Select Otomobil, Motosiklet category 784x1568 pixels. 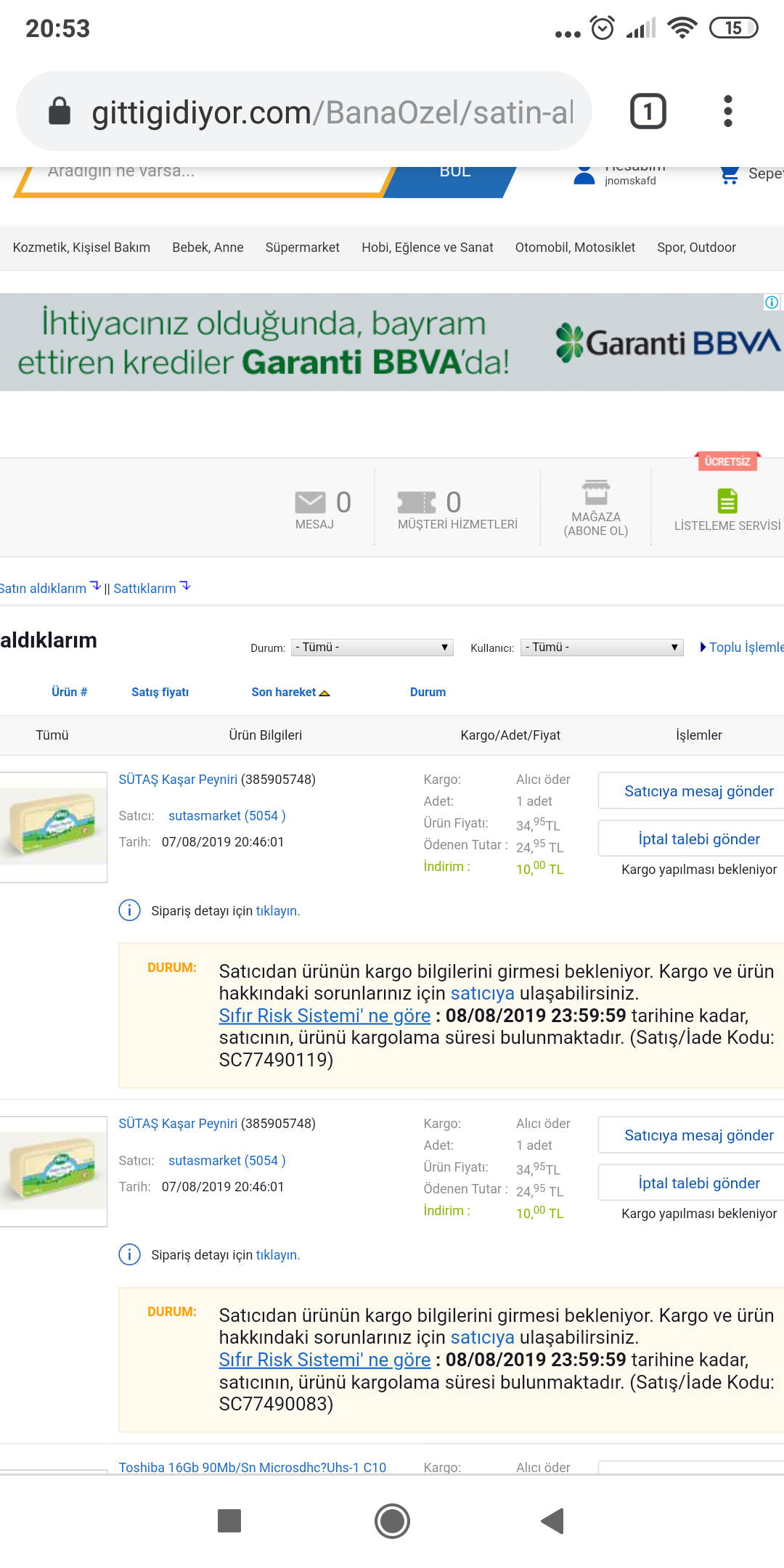point(575,248)
